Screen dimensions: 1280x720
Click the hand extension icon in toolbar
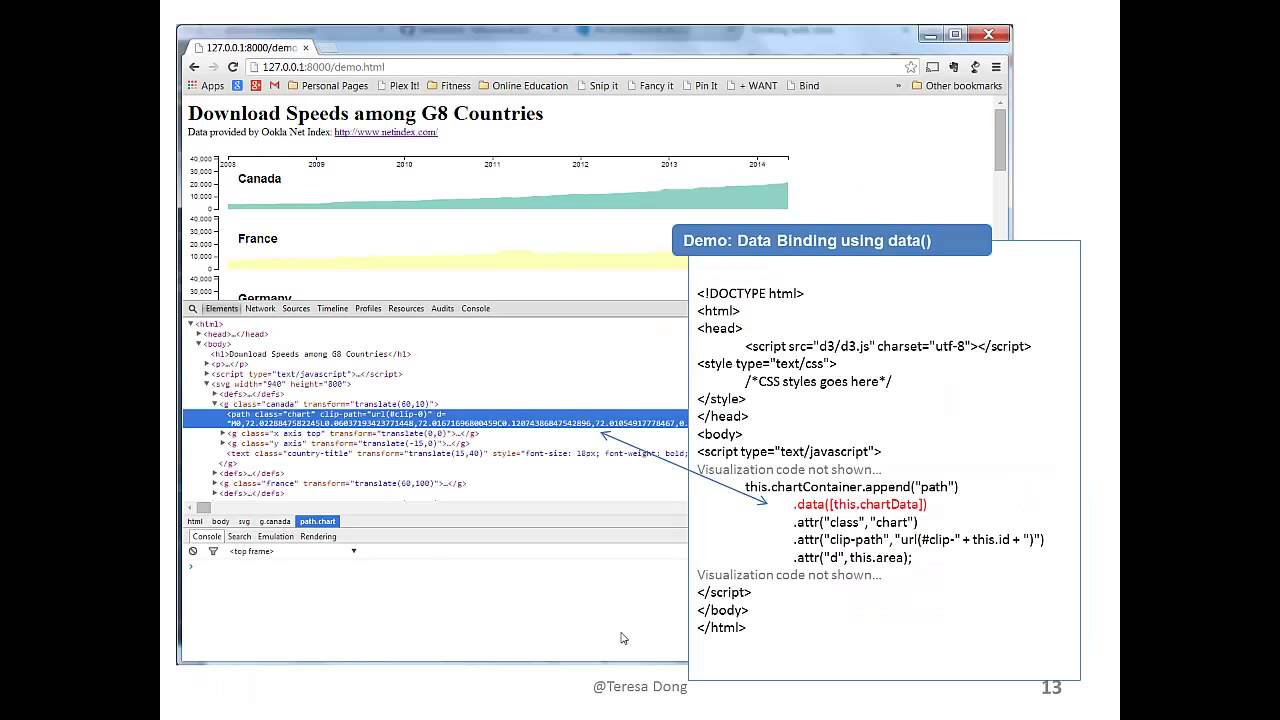(x=953, y=67)
